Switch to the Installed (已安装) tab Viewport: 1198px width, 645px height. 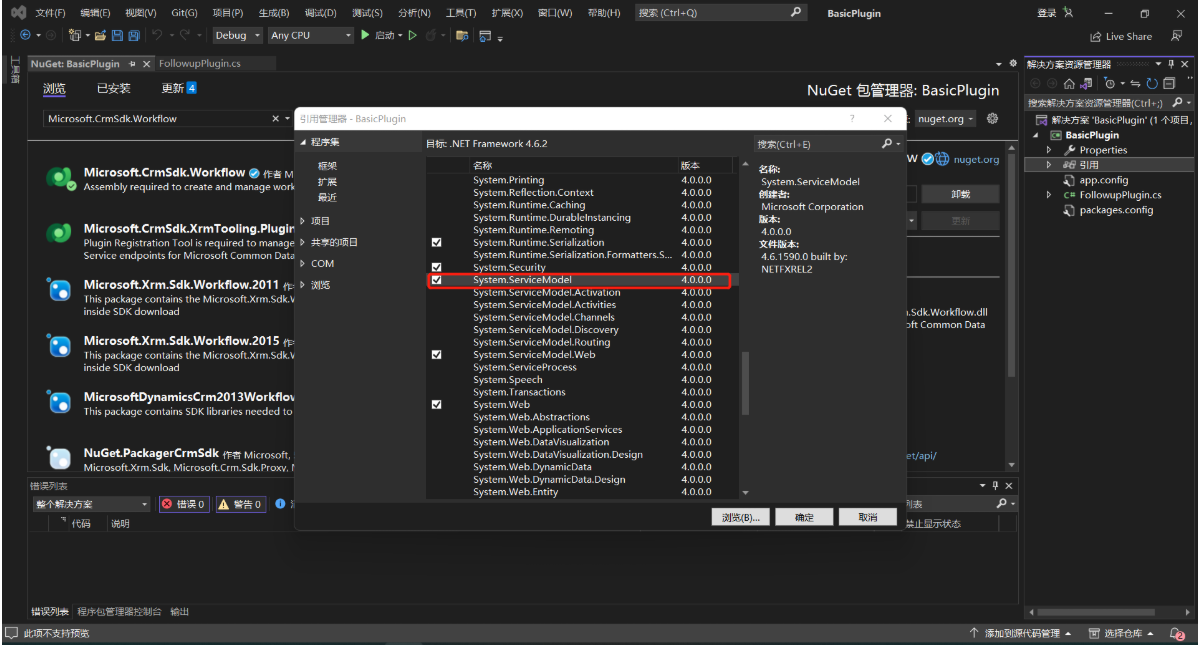click(113, 89)
